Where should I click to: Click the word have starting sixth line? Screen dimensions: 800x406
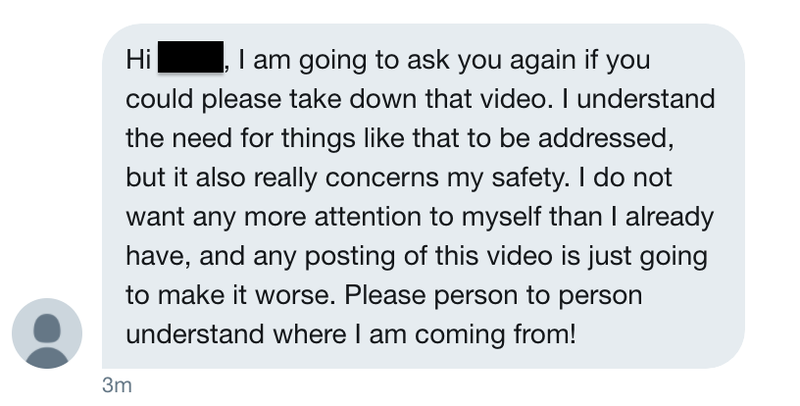coord(158,257)
